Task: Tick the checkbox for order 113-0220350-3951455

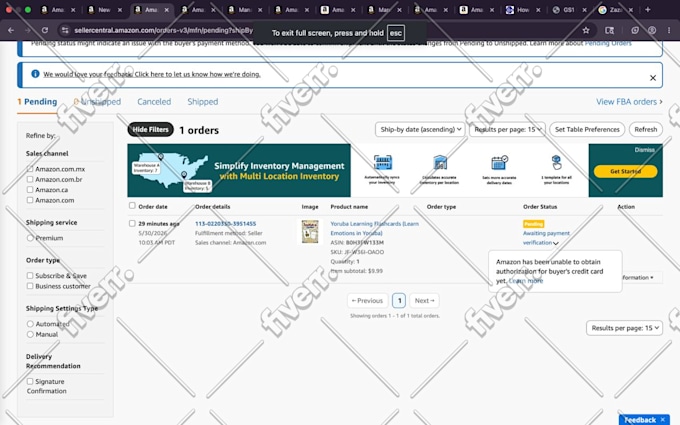Action: tap(132, 223)
